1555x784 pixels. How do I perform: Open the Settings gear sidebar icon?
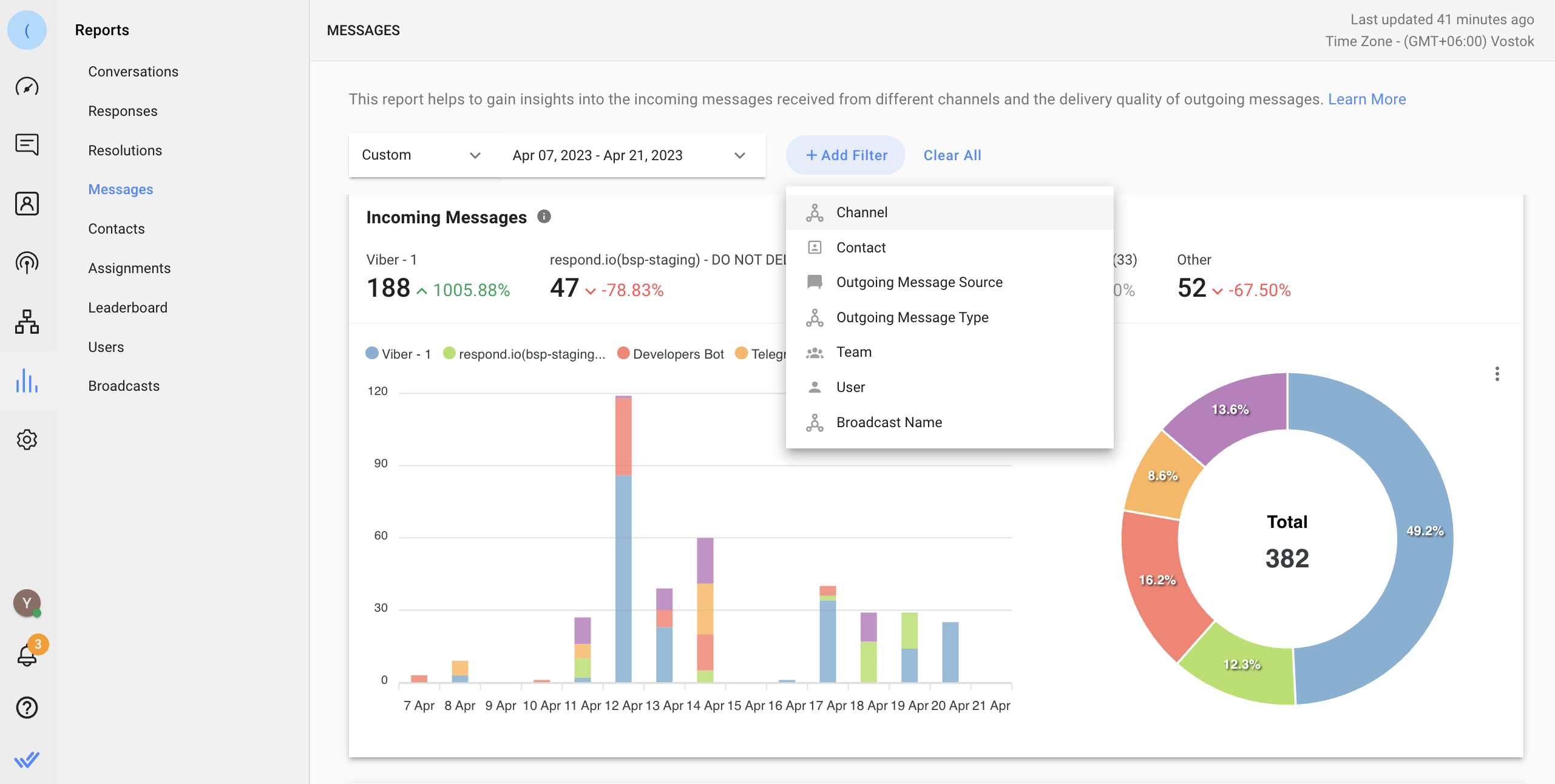[x=27, y=439]
